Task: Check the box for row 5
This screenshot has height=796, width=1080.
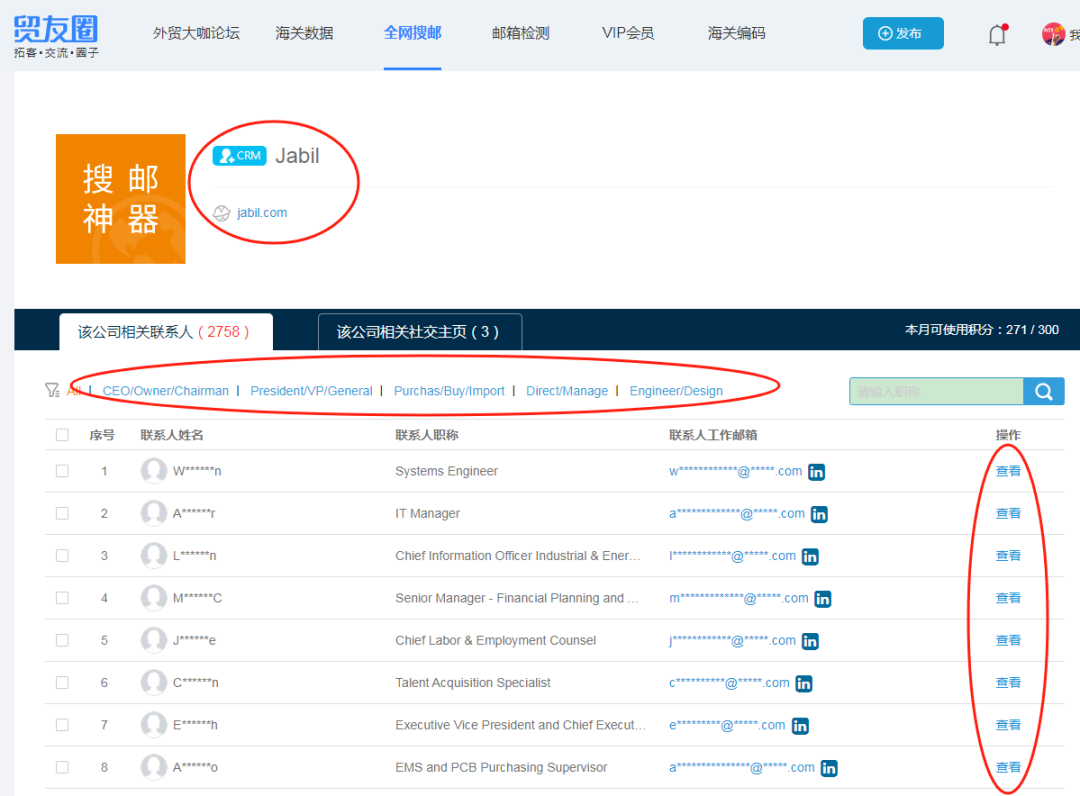Action: pos(62,641)
